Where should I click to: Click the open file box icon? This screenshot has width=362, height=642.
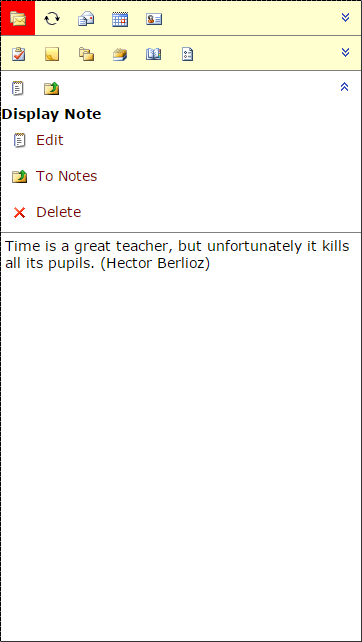[120, 54]
